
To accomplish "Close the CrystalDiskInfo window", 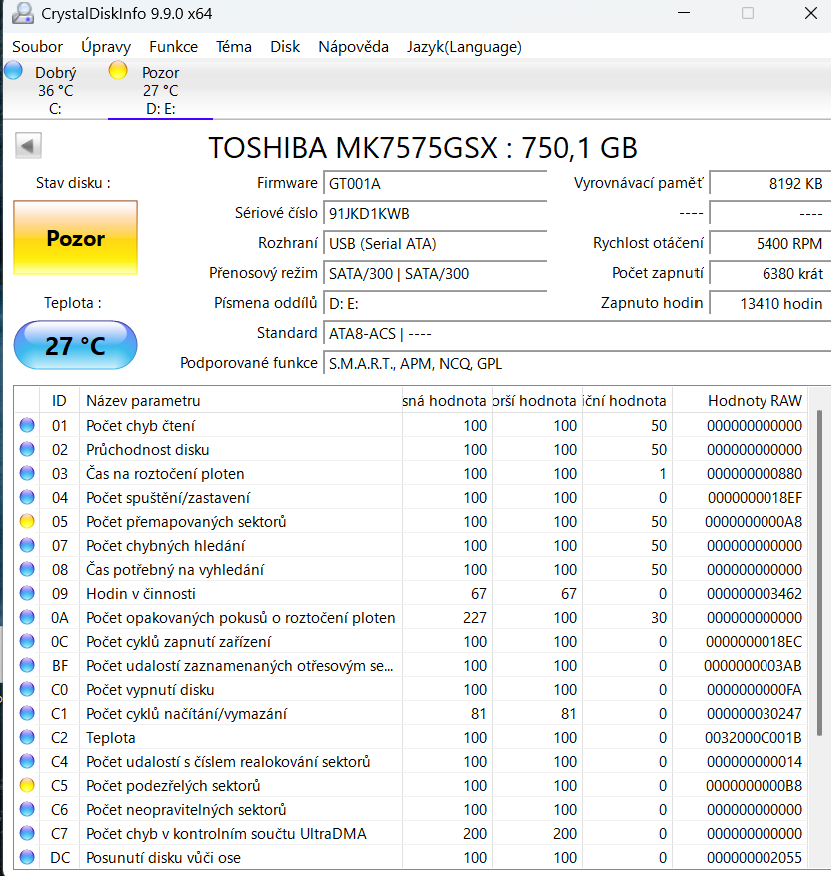I will point(811,13).
